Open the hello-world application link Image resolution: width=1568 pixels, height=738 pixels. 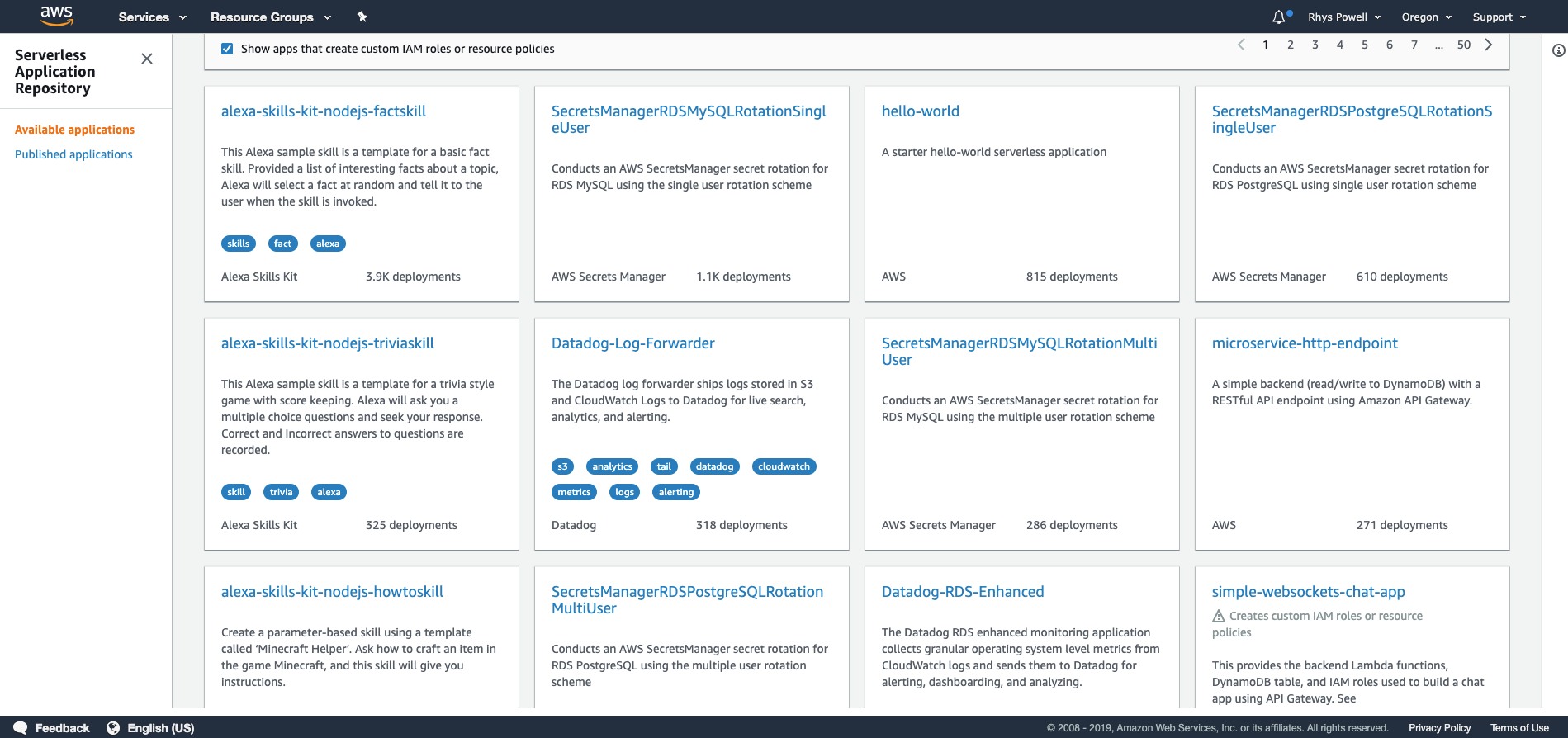pos(920,111)
